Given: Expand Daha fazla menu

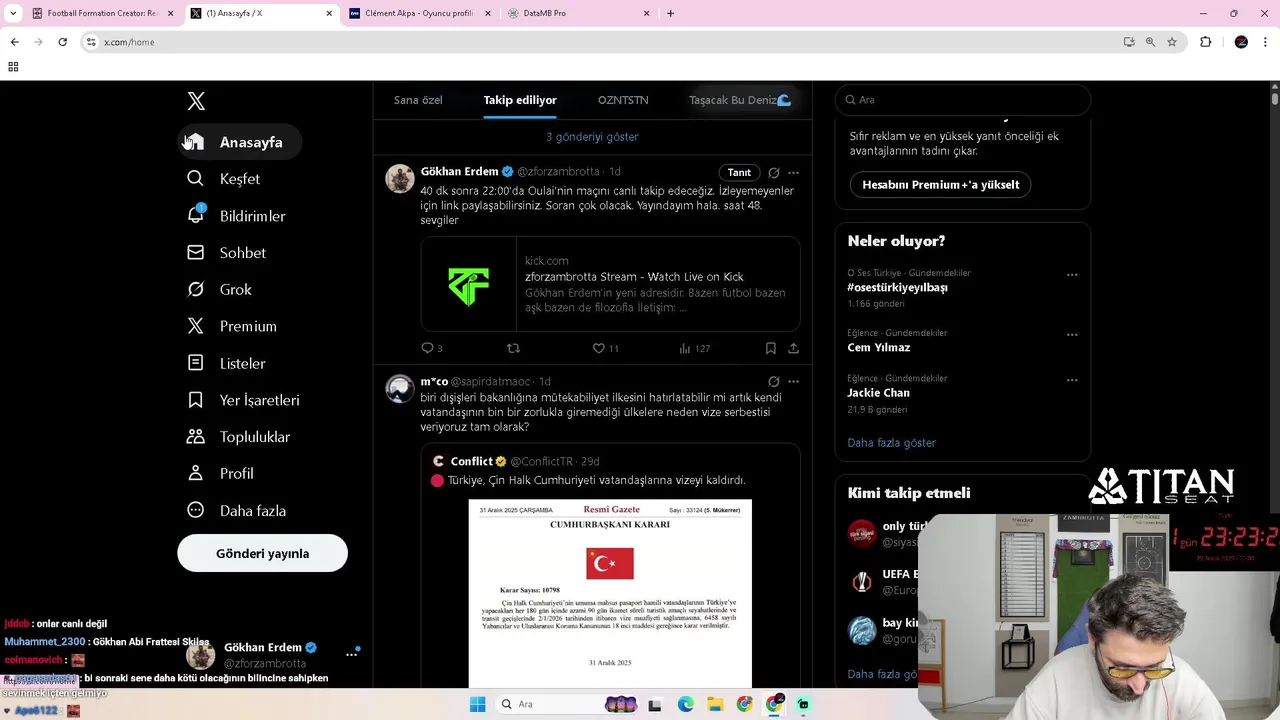Looking at the screenshot, I should pos(237,511).
